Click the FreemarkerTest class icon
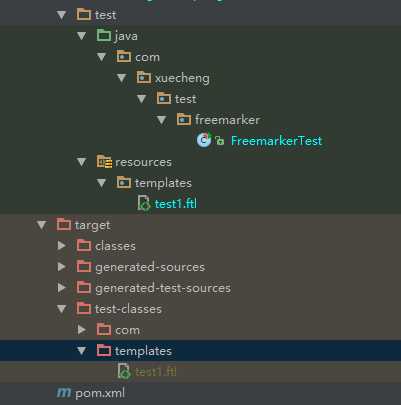The height and width of the screenshot is (405, 401). pos(204,140)
